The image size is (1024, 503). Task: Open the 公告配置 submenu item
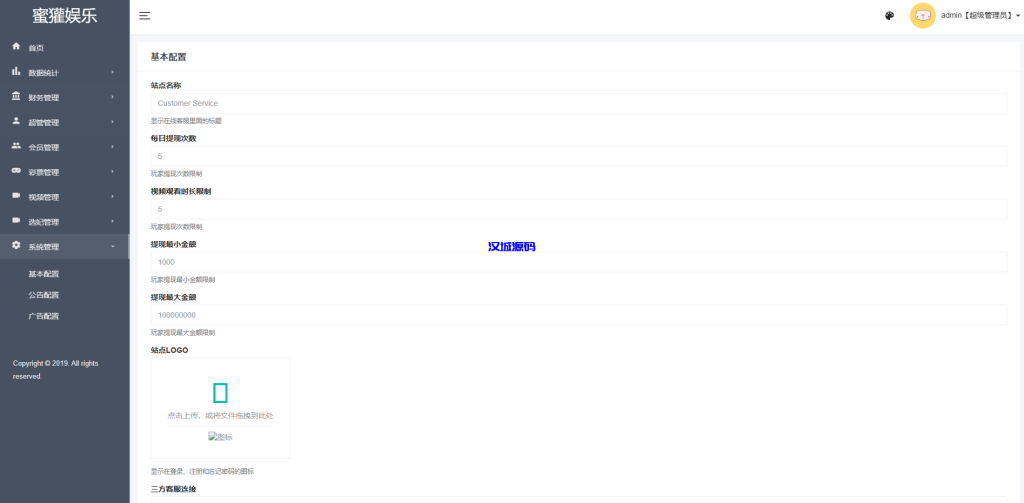pos(44,295)
